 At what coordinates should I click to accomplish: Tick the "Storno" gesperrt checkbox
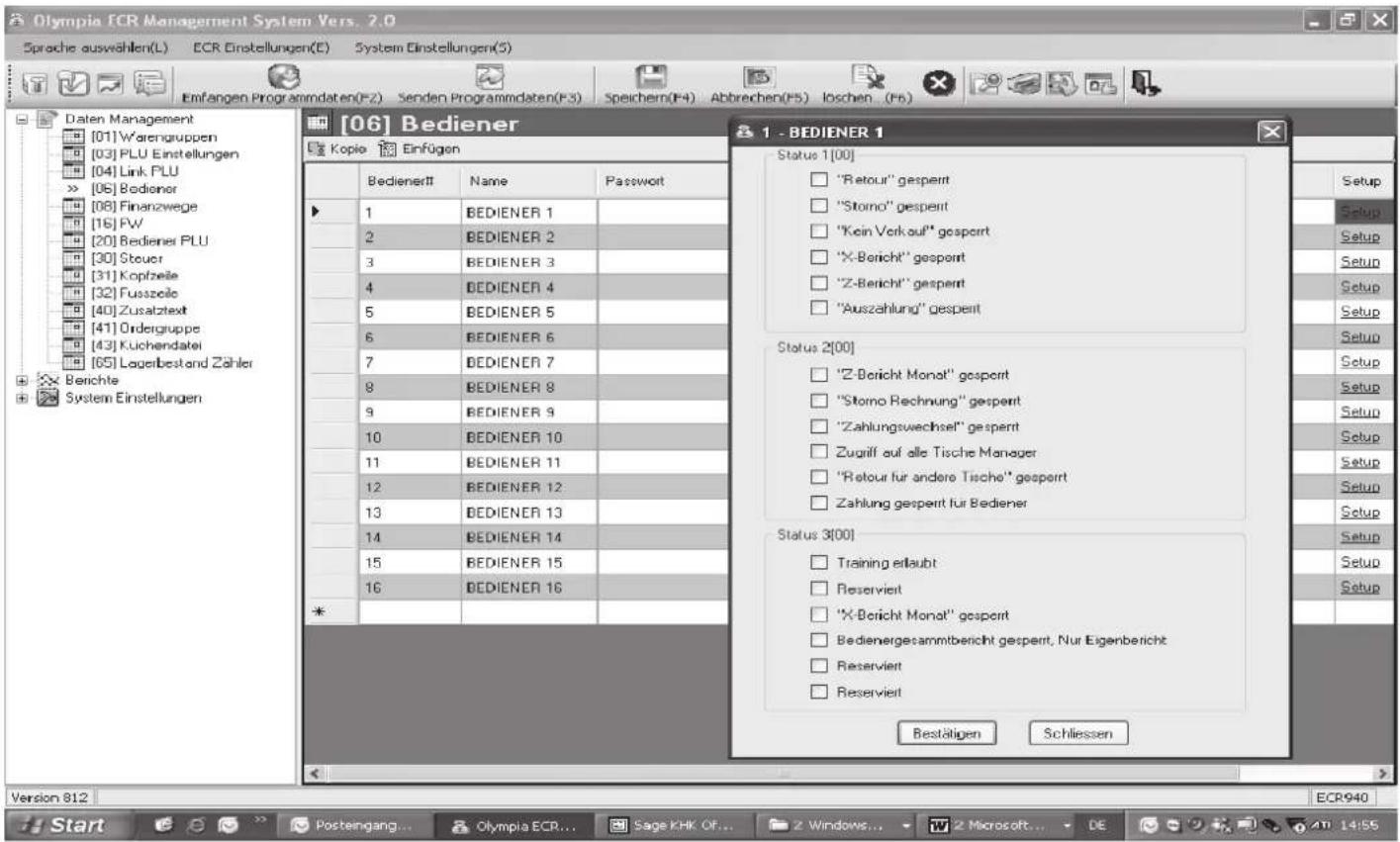818,206
